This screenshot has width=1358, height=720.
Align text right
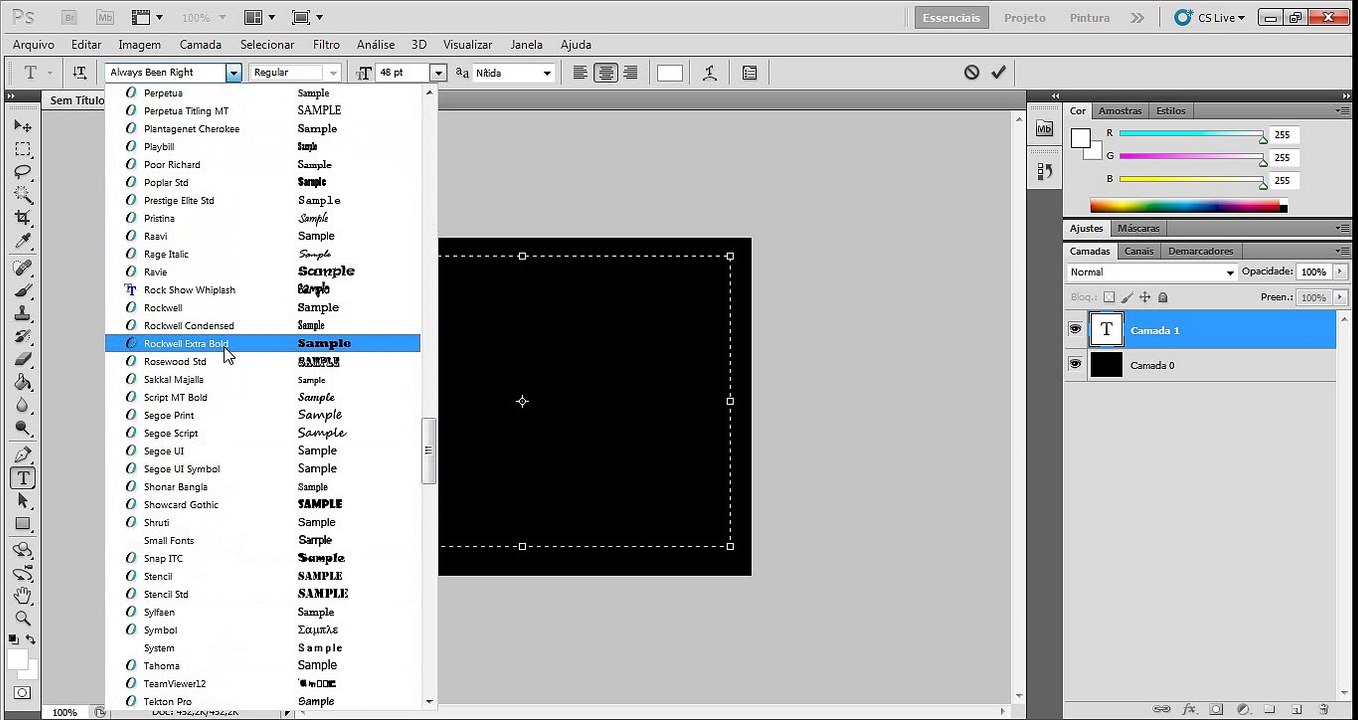tap(631, 72)
